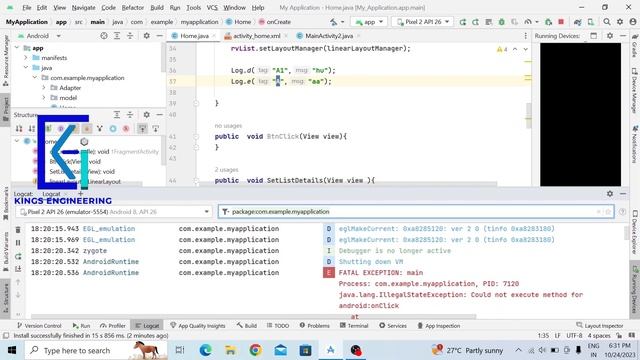The height and width of the screenshot is (360, 640).
Task: Open IDE settings gear in main toolbar
Action: click(x=620, y=22)
